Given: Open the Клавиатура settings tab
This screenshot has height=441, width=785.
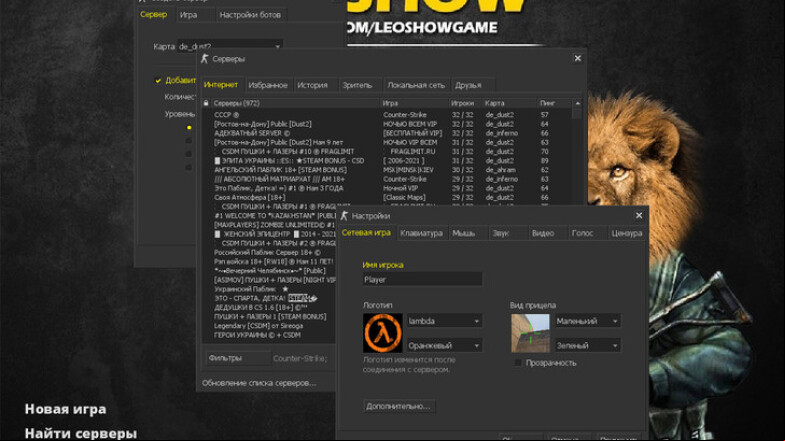Looking at the screenshot, I should [422, 233].
